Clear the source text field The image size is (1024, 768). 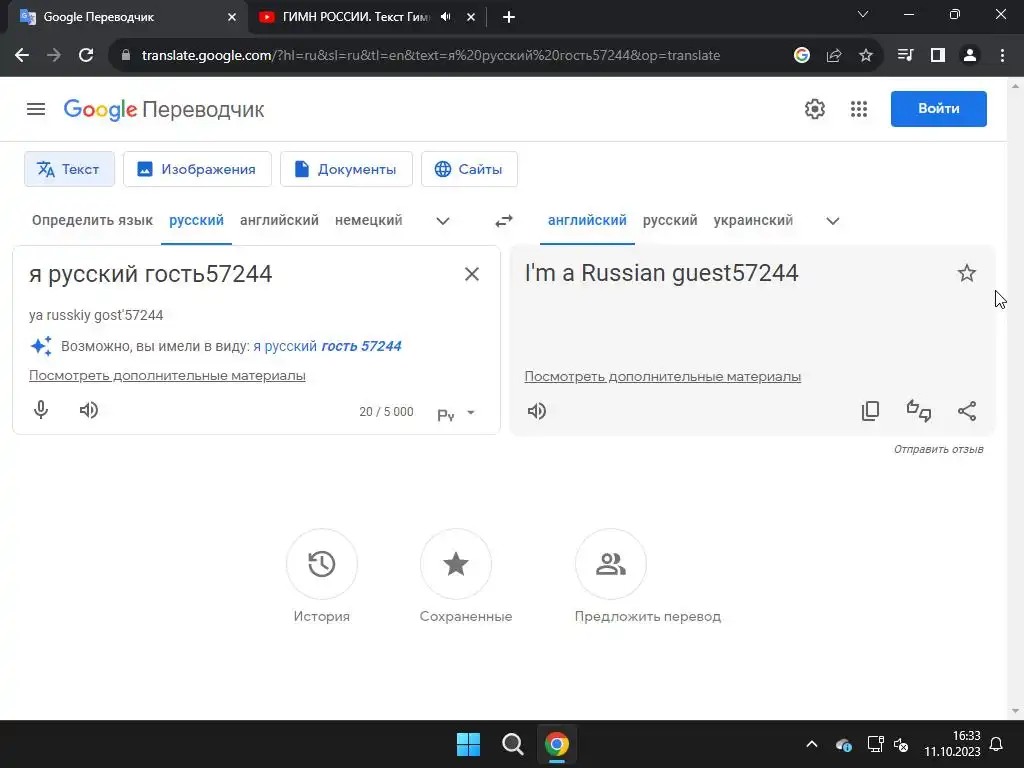coord(472,274)
